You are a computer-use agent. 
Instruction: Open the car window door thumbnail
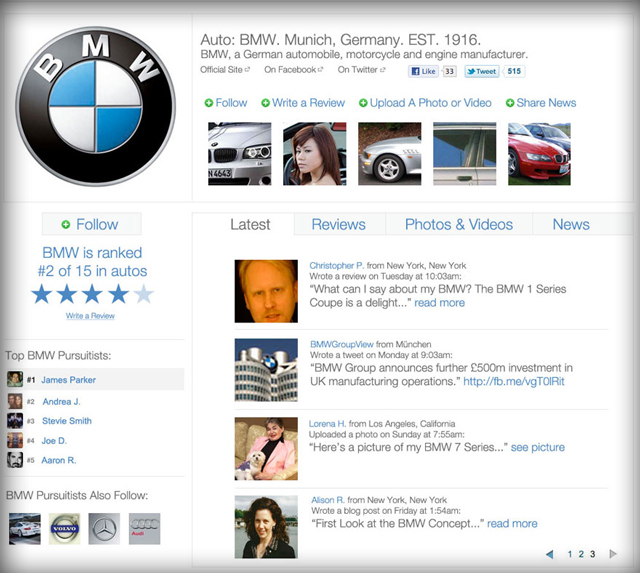click(464, 154)
